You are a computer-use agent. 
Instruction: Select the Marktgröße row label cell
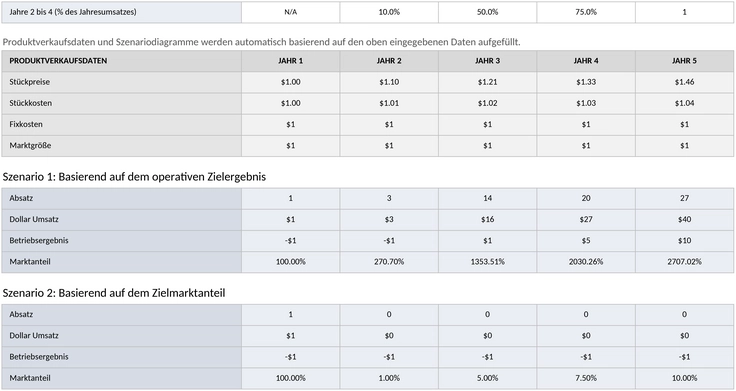122,146
